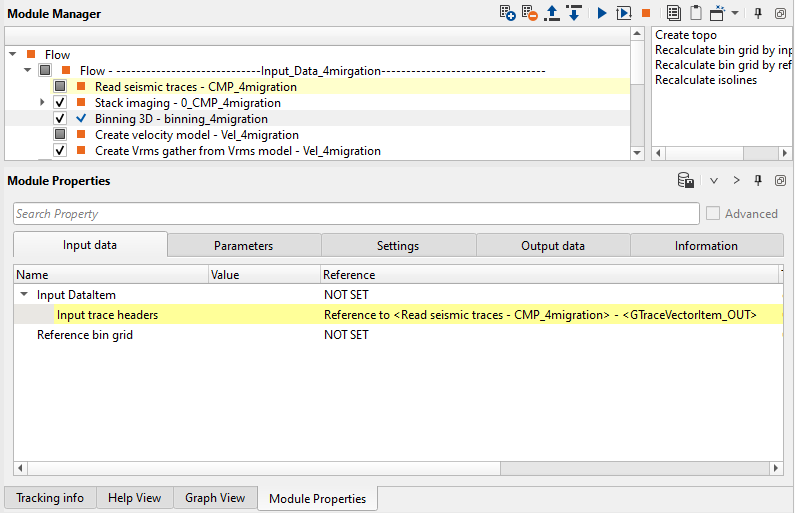The image size is (795, 513).
Task: Move module up with the up-arrow icon
Action: tap(551, 13)
